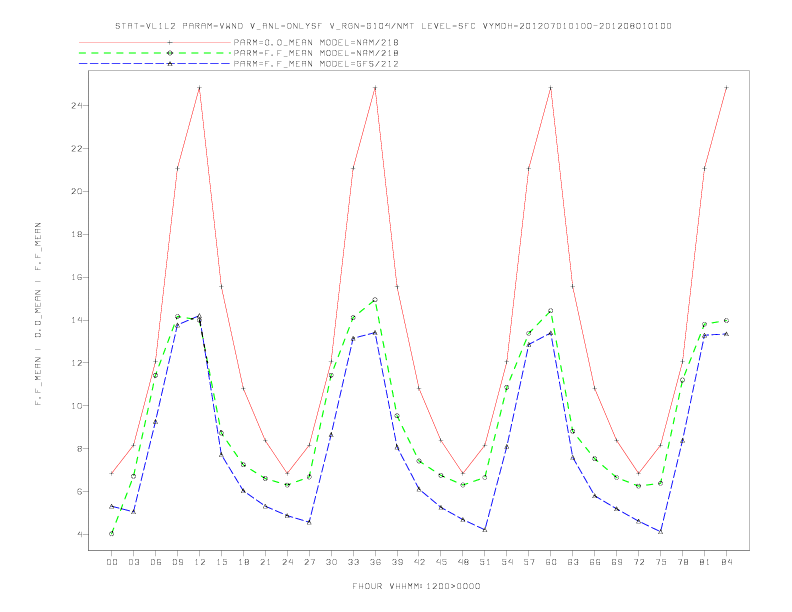Click y-axis tick value 22
This screenshot has width=792, height=612.
pos(77,148)
